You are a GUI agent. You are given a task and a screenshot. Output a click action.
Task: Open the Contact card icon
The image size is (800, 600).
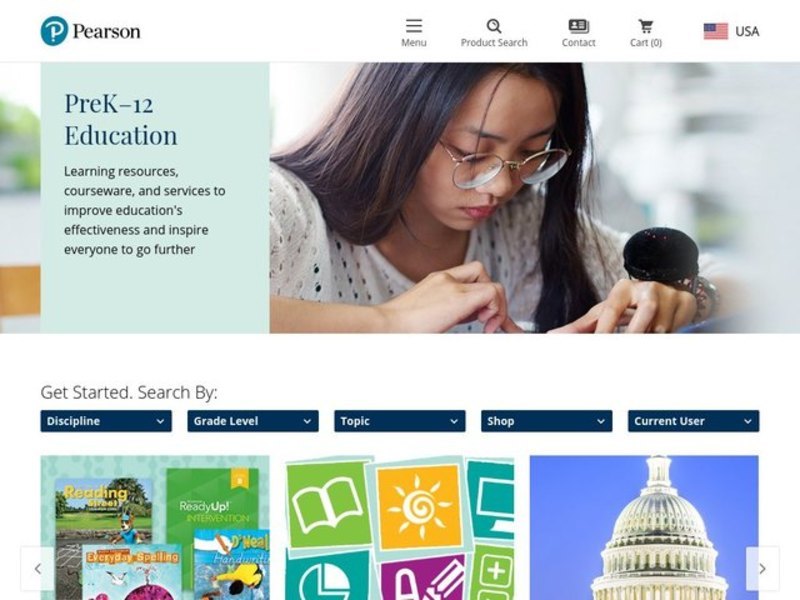coord(579,26)
